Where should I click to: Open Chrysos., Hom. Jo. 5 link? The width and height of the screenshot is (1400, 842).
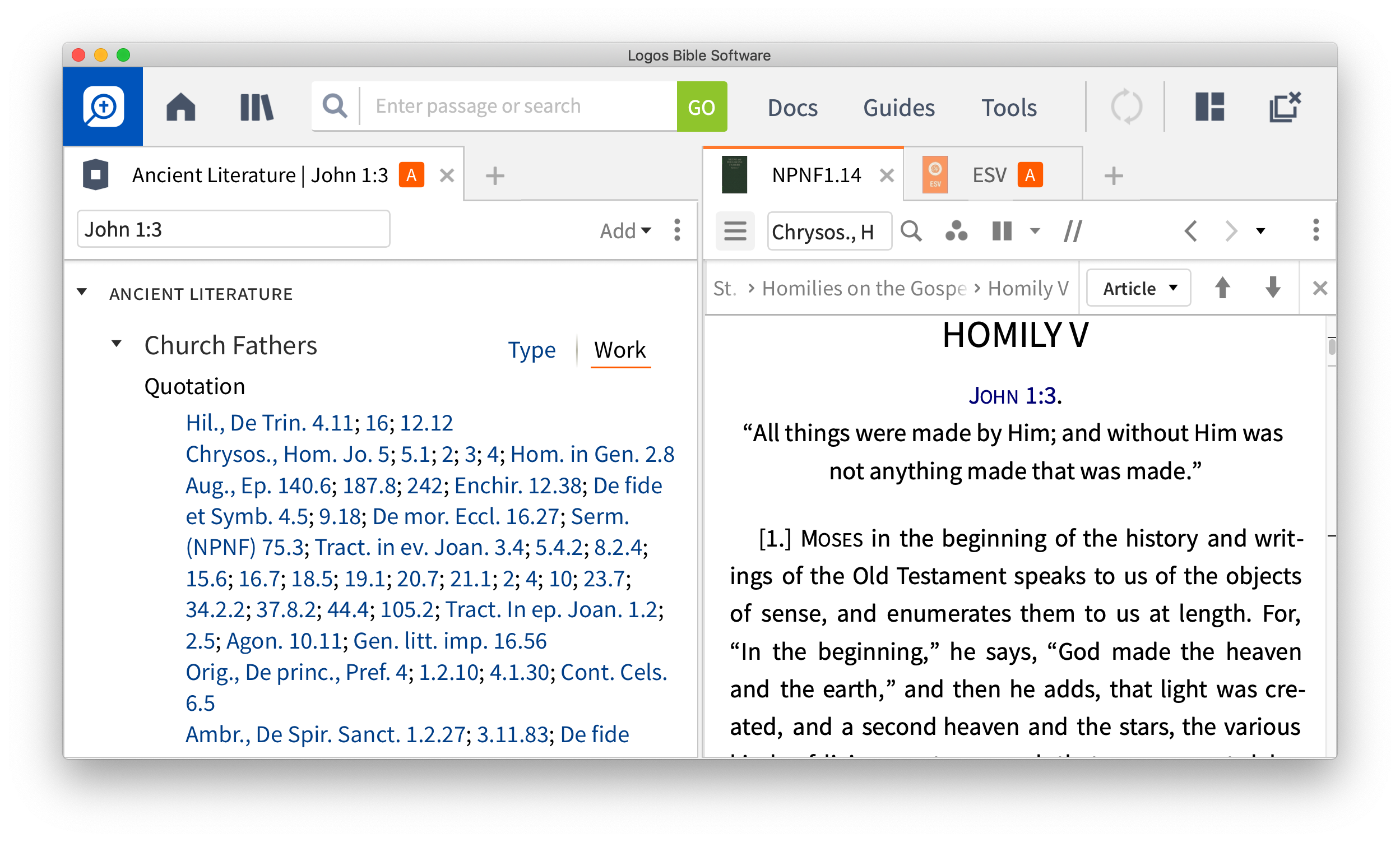[x=287, y=454]
